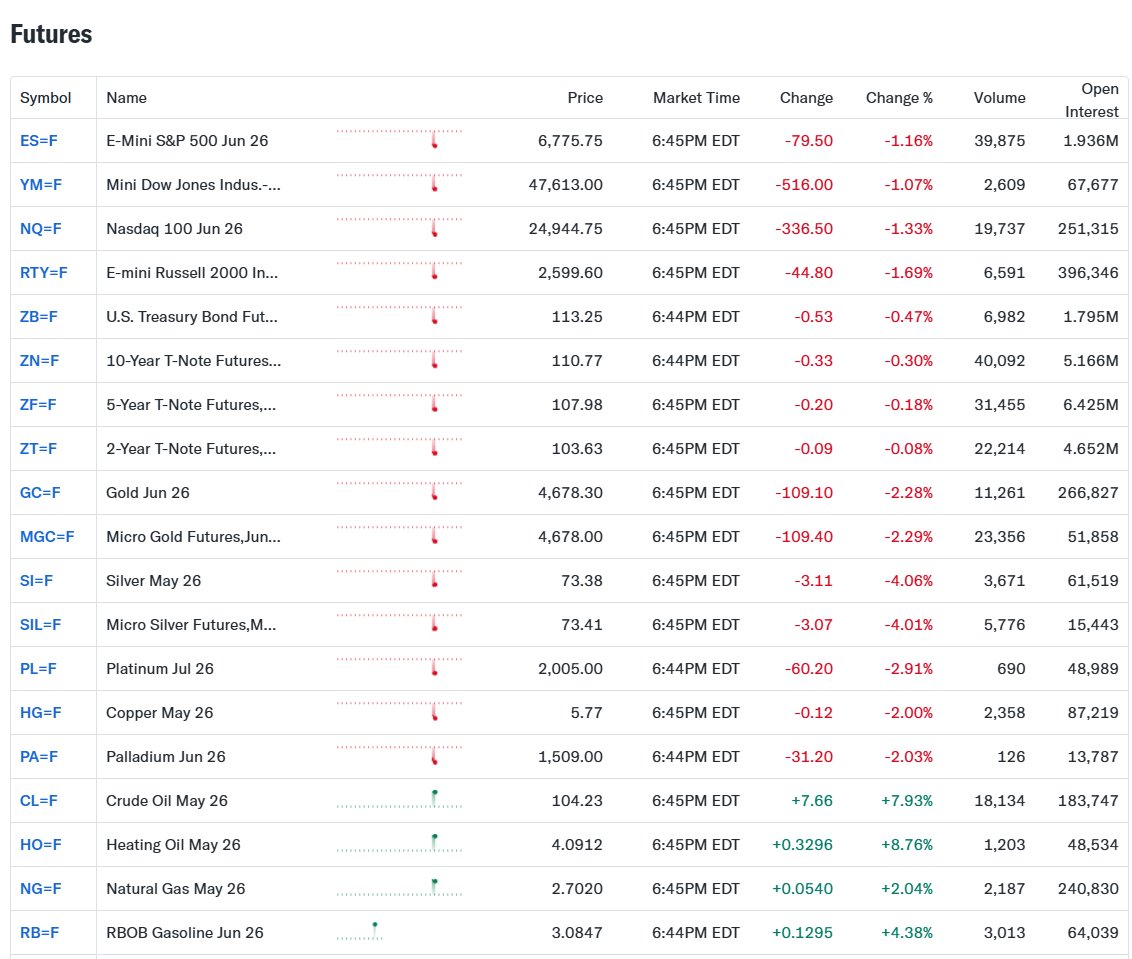Sort the table by Volume column
Screen dimensions: 1132x959
[999, 98]
